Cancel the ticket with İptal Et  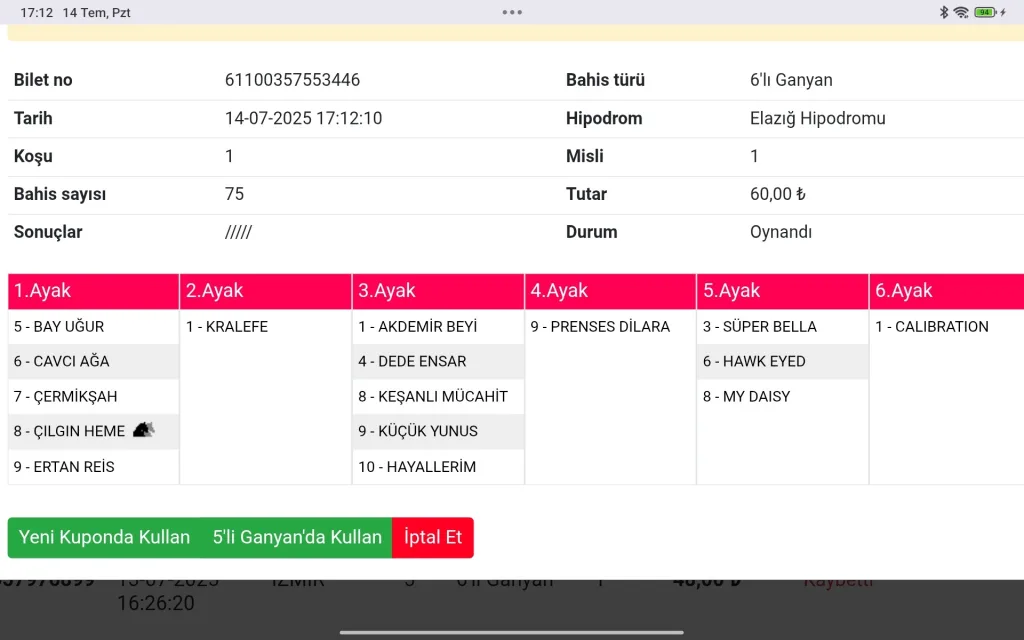point(433,537)
